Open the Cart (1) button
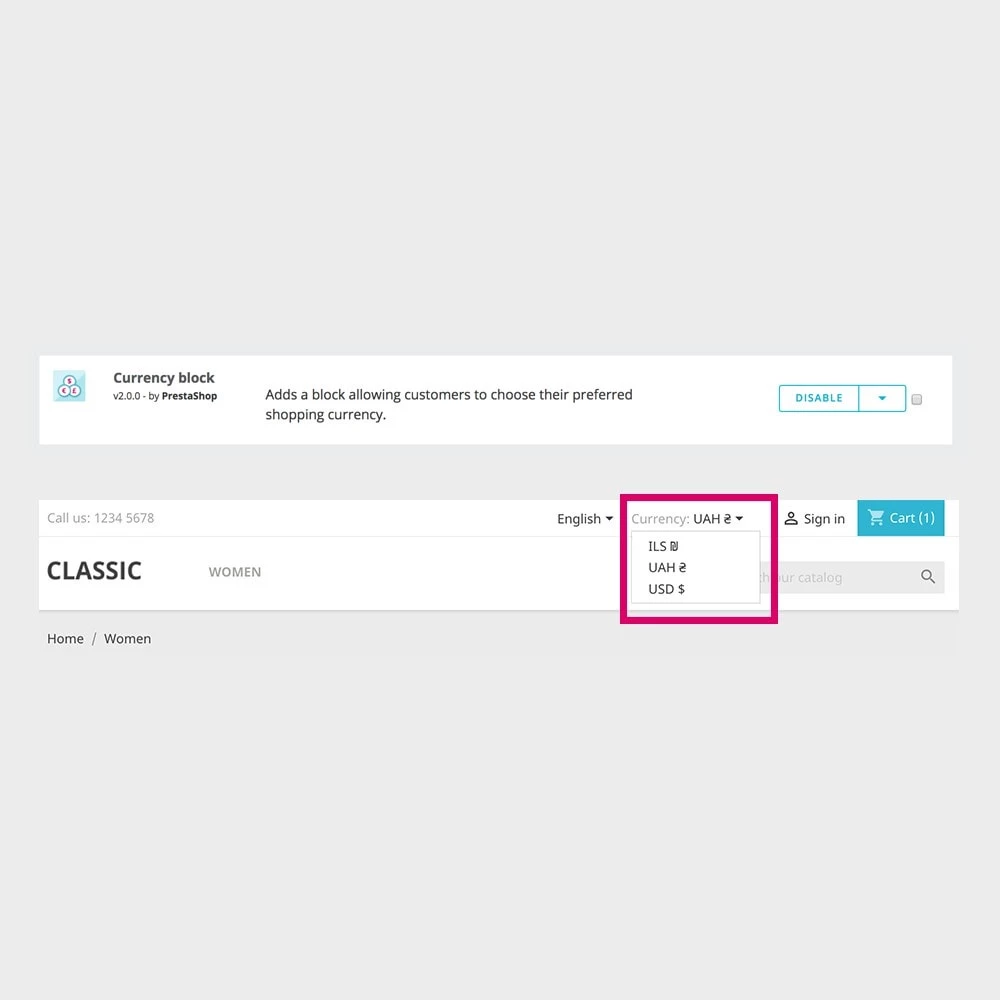 pos(901,518)
